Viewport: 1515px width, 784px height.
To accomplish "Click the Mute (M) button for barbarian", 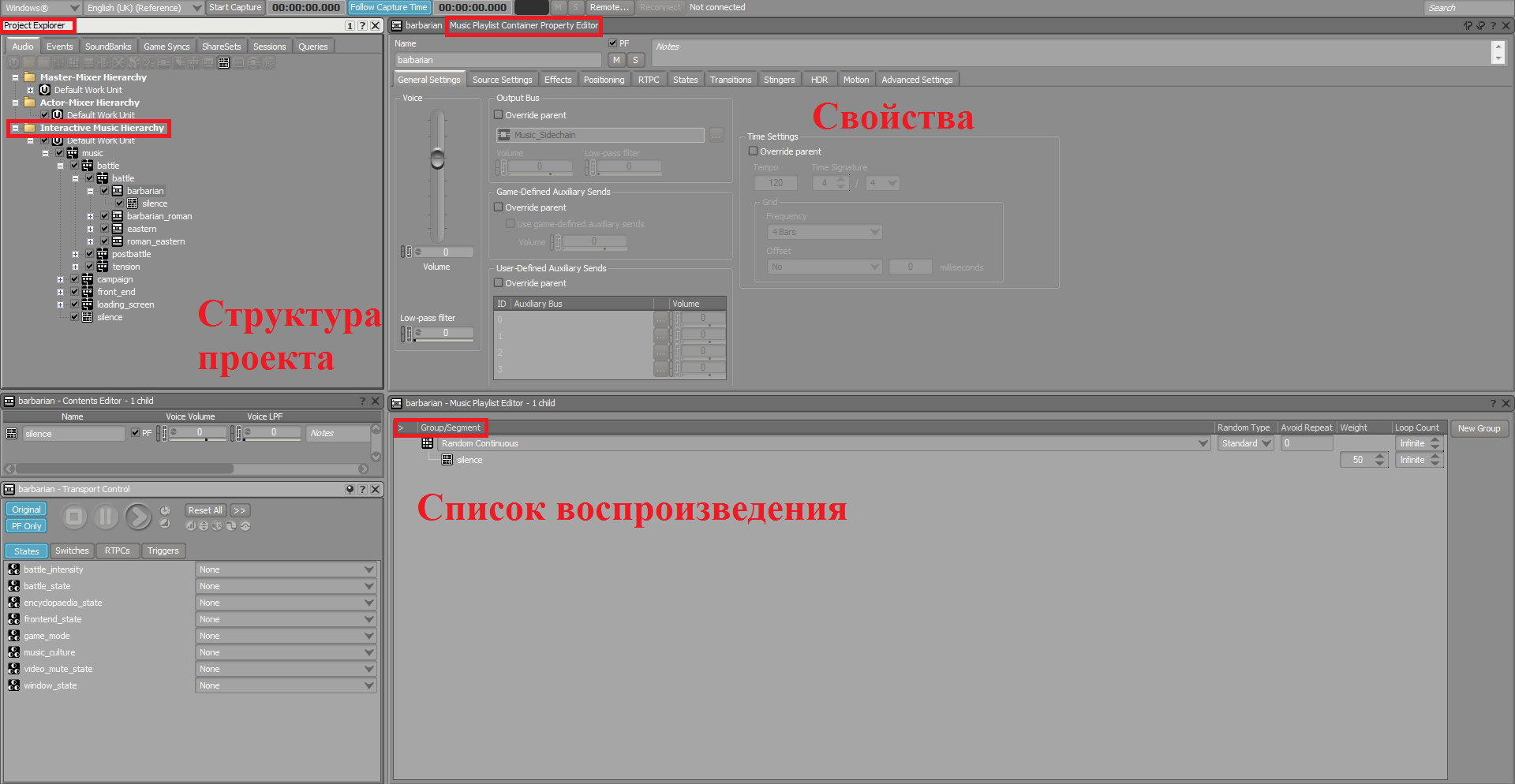I will (616, 60).
